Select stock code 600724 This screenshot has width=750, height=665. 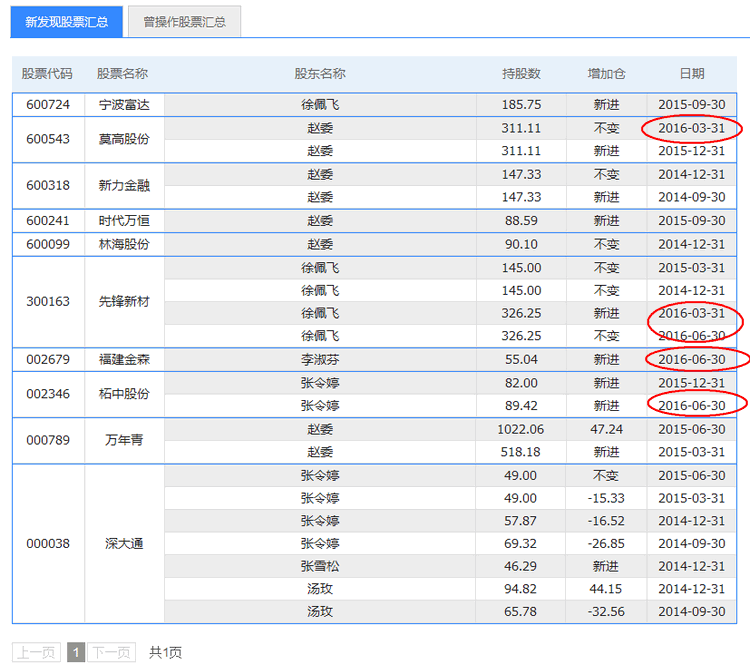coord(48,105)
